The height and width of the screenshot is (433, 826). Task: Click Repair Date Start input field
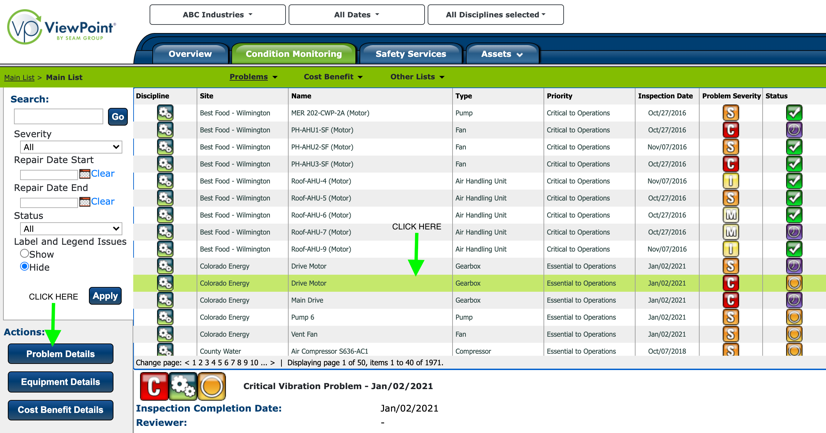(49, 174)
